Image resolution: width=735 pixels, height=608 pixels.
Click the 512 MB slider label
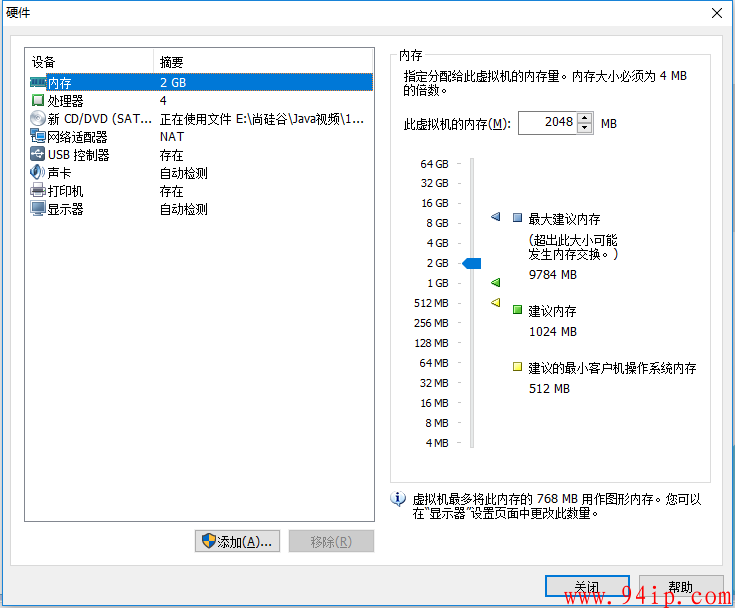click(x=431, y=303)
